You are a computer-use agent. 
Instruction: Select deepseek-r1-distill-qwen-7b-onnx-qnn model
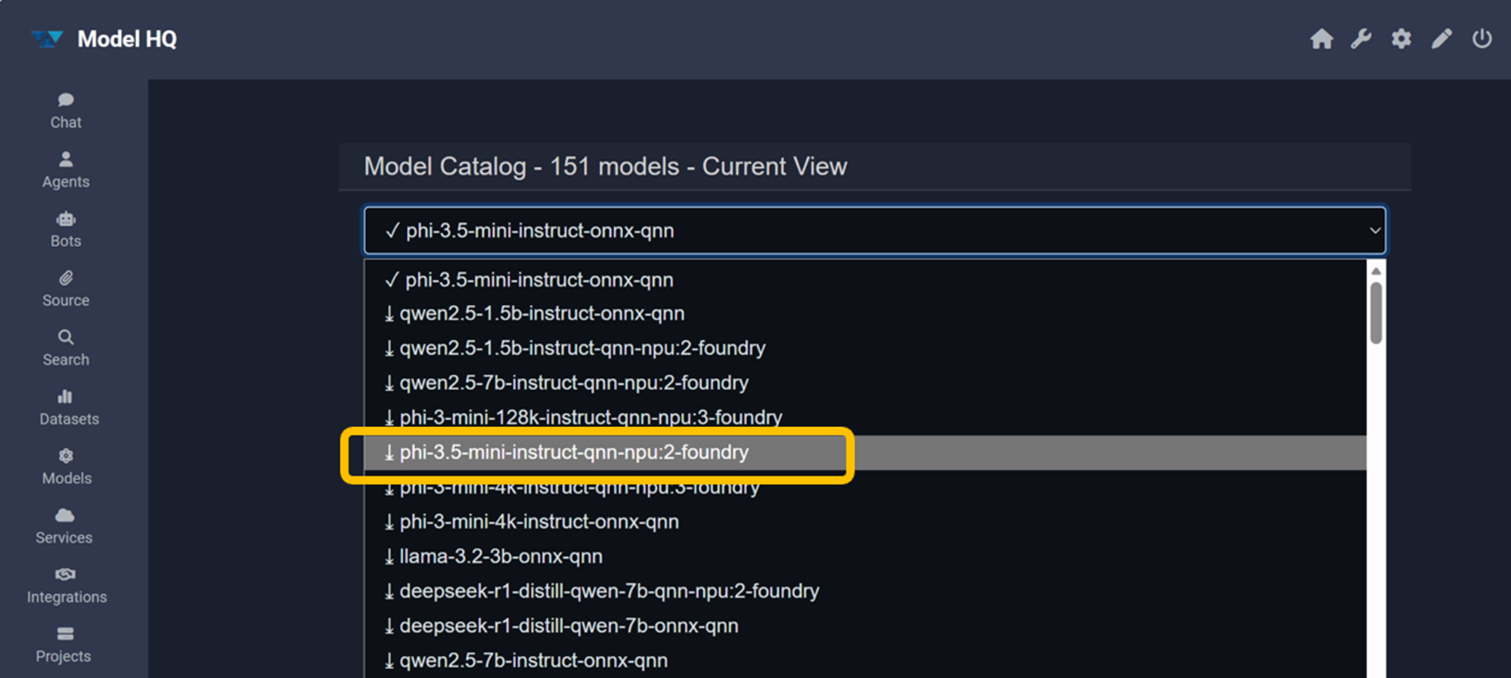coord(866,626)
